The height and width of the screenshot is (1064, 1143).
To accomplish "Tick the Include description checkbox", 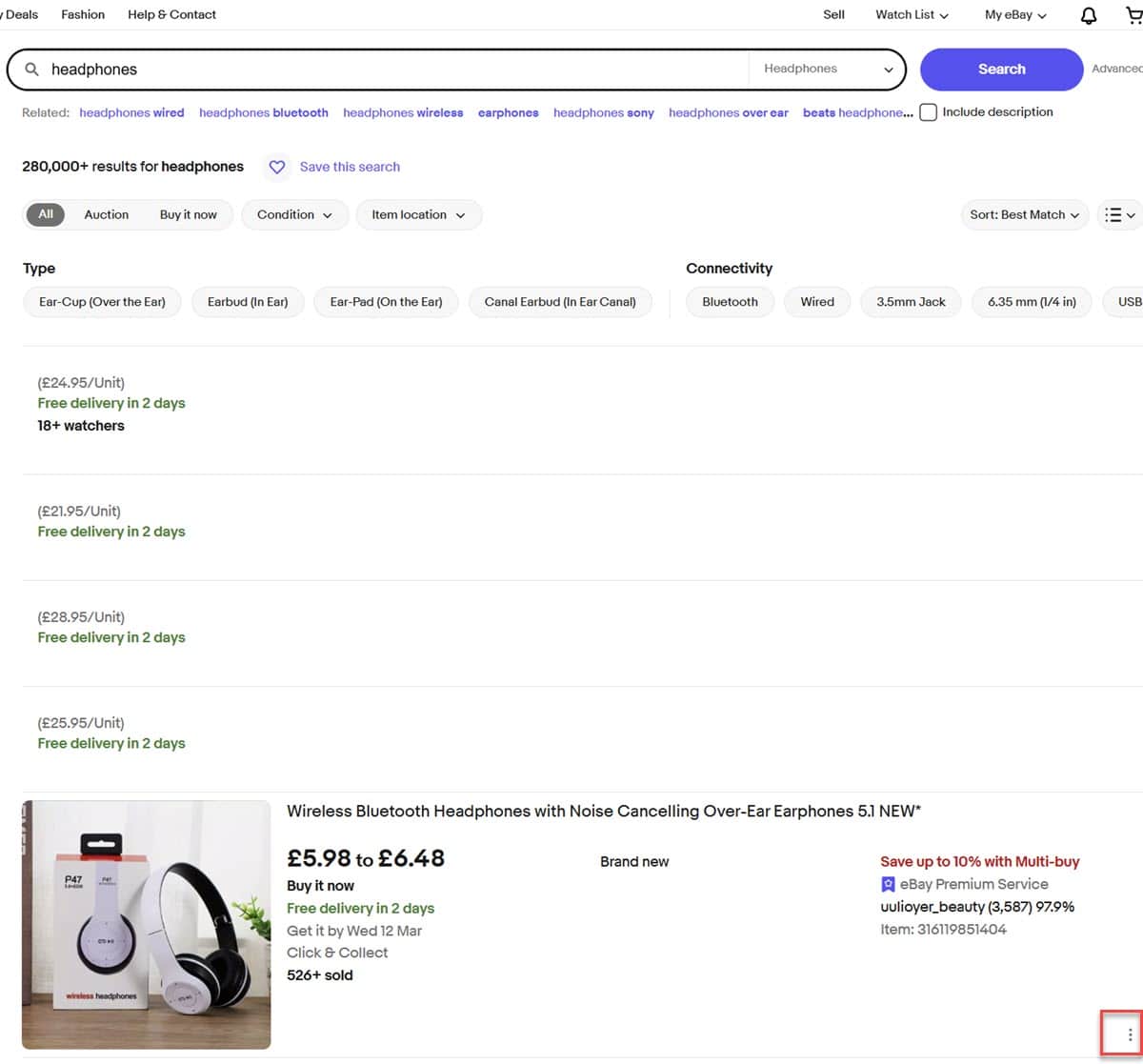I will (x=928, y=112).
